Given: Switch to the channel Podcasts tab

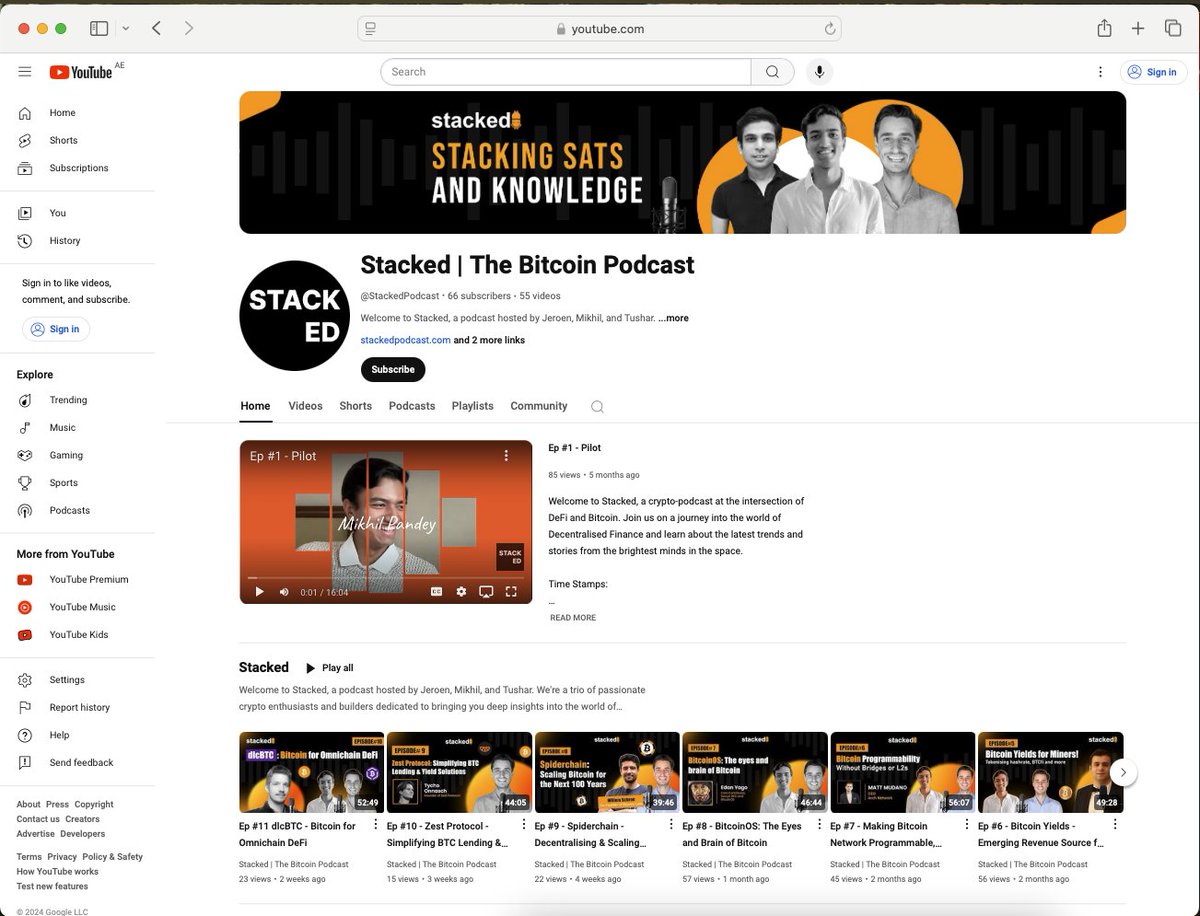Looking at the screenshot, I should pos(412,406).
